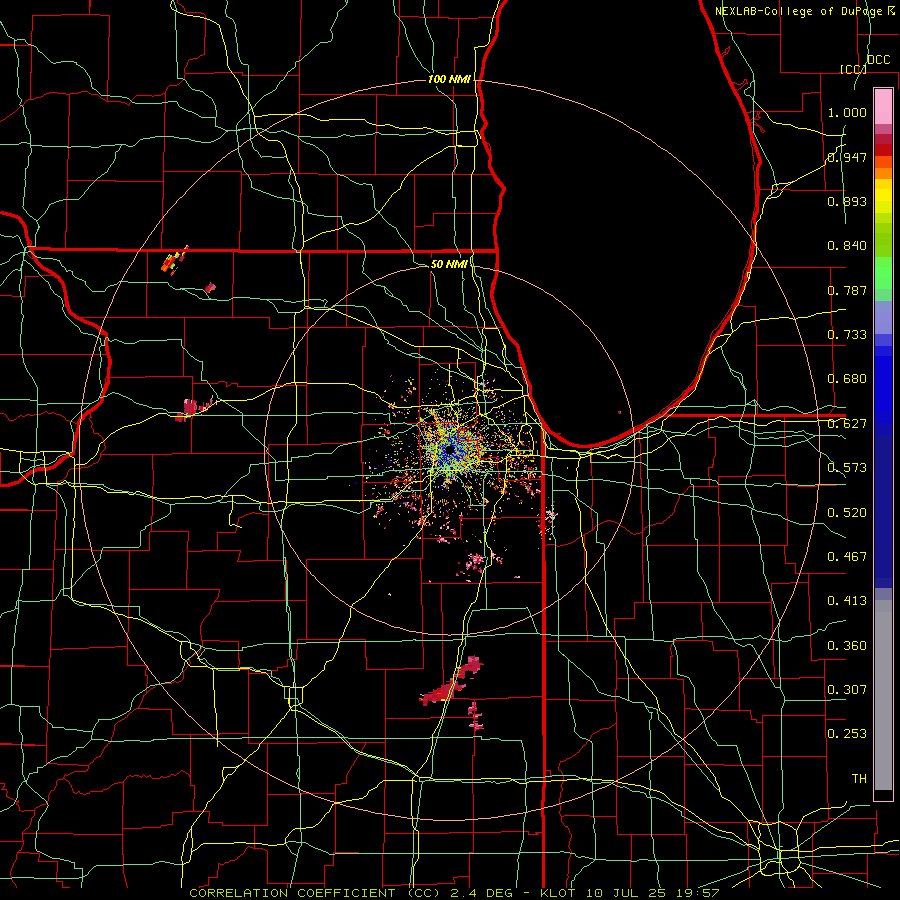900x900 pixels.
Task: Click the [CC] legend heading
Action: click(853, 69)
